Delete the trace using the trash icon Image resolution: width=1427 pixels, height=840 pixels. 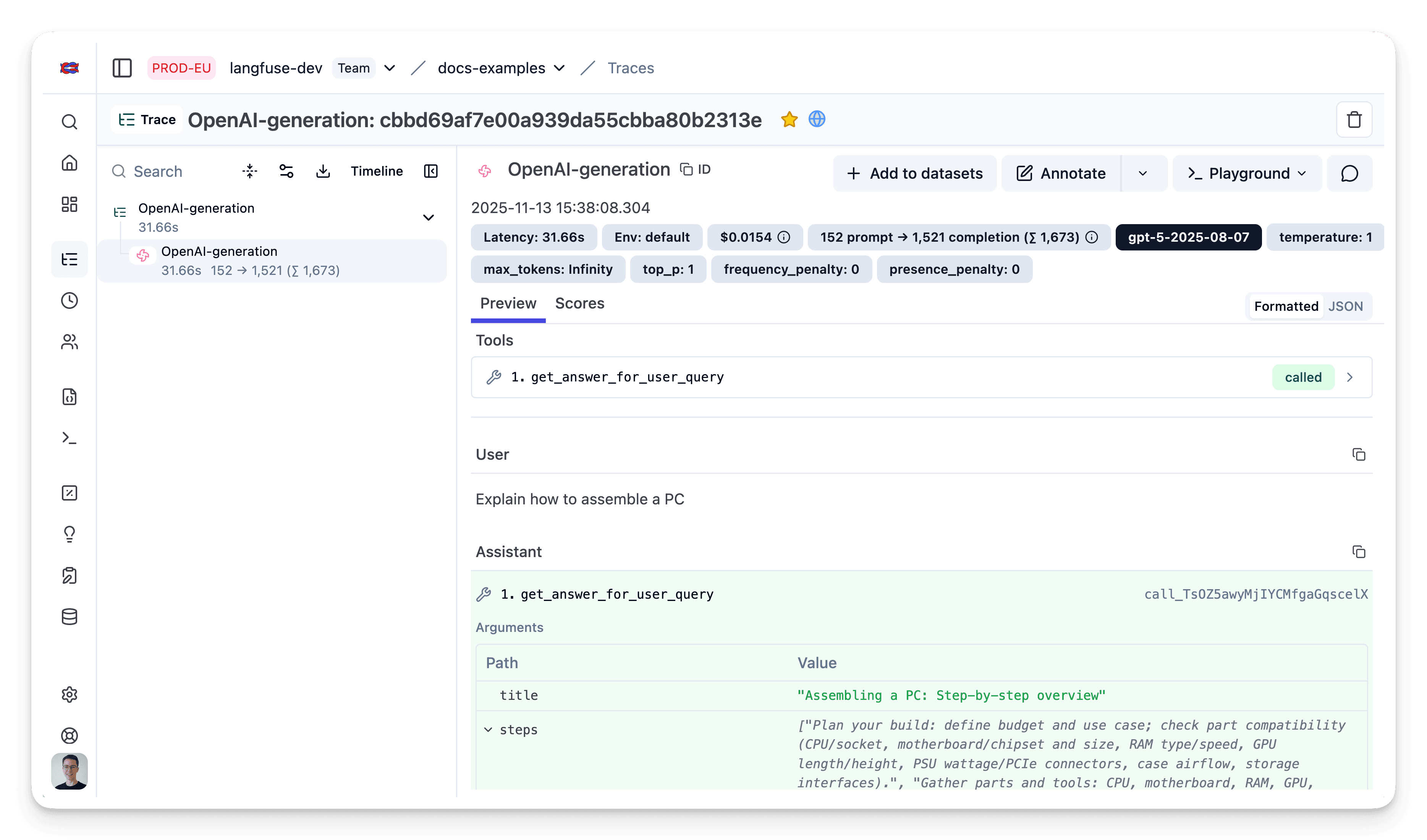[1354, 120]
